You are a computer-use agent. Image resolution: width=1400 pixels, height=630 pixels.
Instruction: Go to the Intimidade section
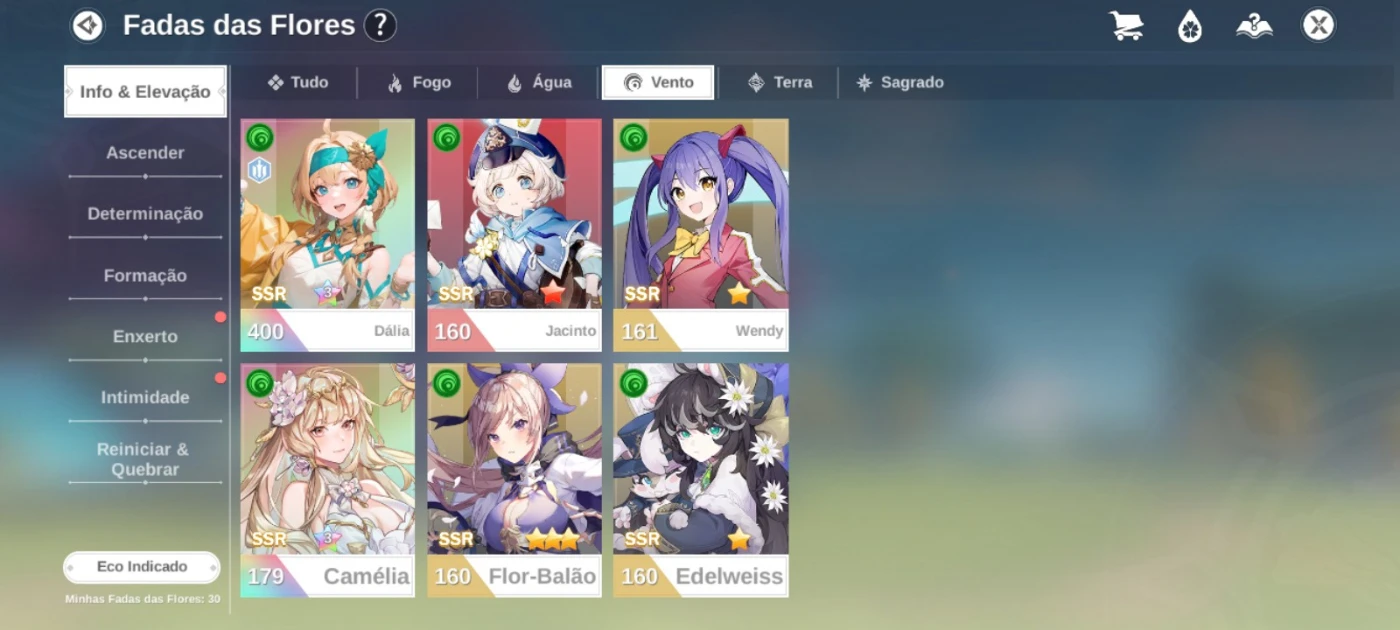(x=145, y=398)
